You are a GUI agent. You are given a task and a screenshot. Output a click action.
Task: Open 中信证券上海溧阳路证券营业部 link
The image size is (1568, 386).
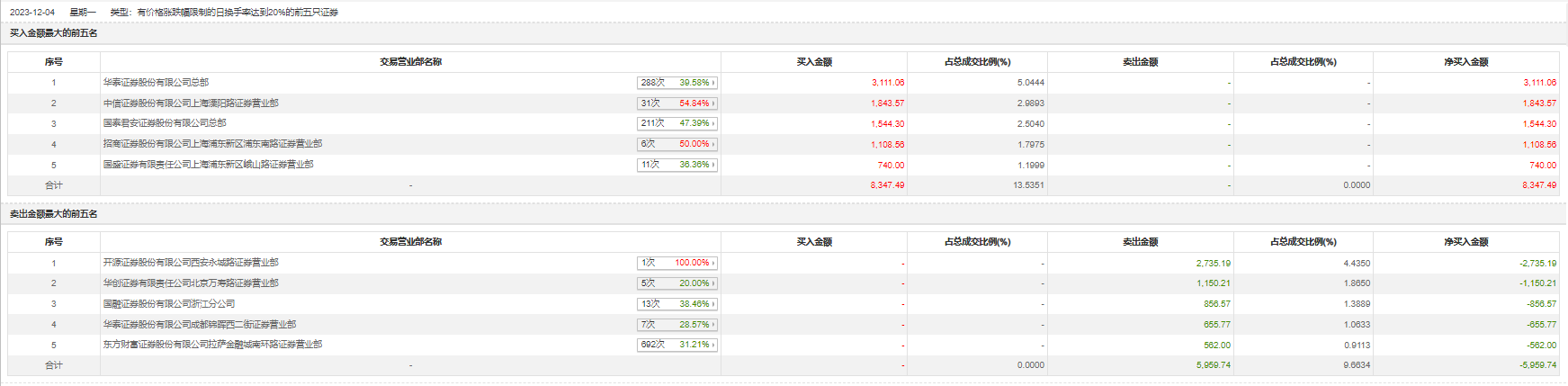point(191,103)
